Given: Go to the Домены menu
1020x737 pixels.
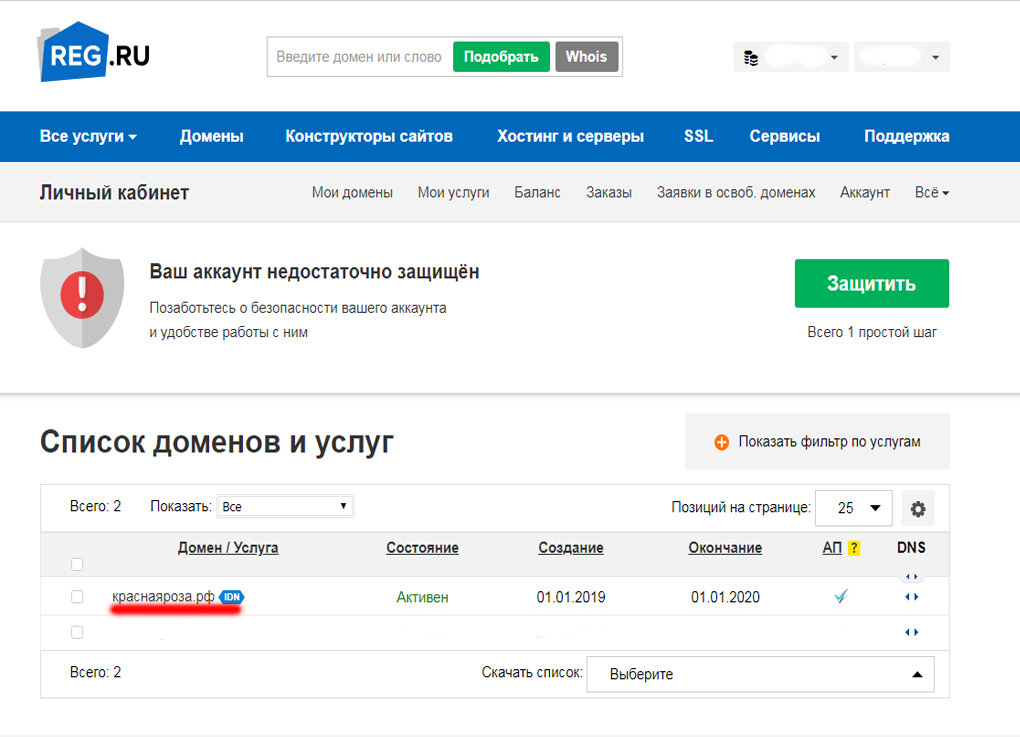Looking at the screenshot, I should point(211,137).
